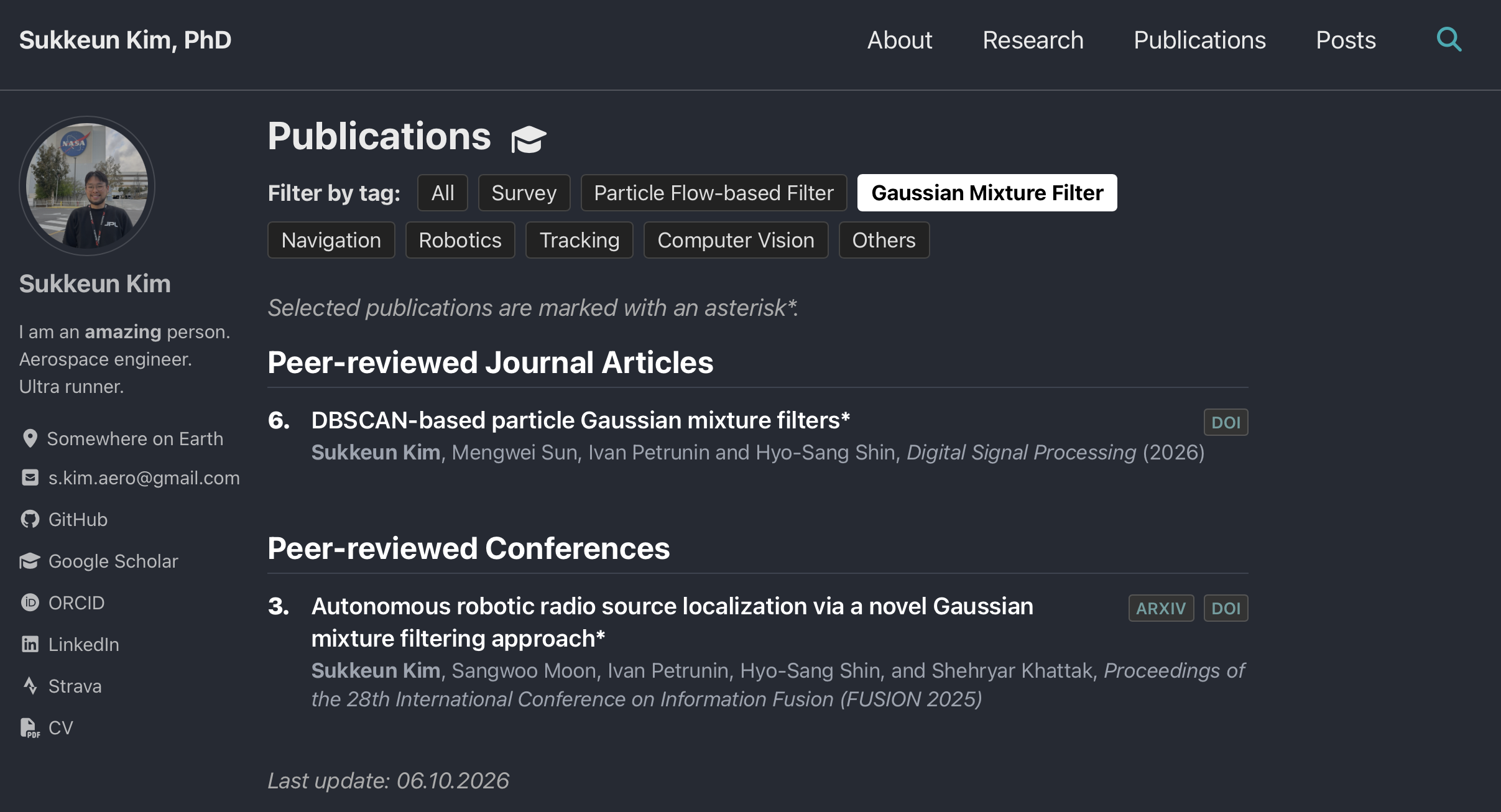
Task: Click the 'Autonomous robotic radio source localization' title
Action: pyautogui.click(x=672, y=622)
